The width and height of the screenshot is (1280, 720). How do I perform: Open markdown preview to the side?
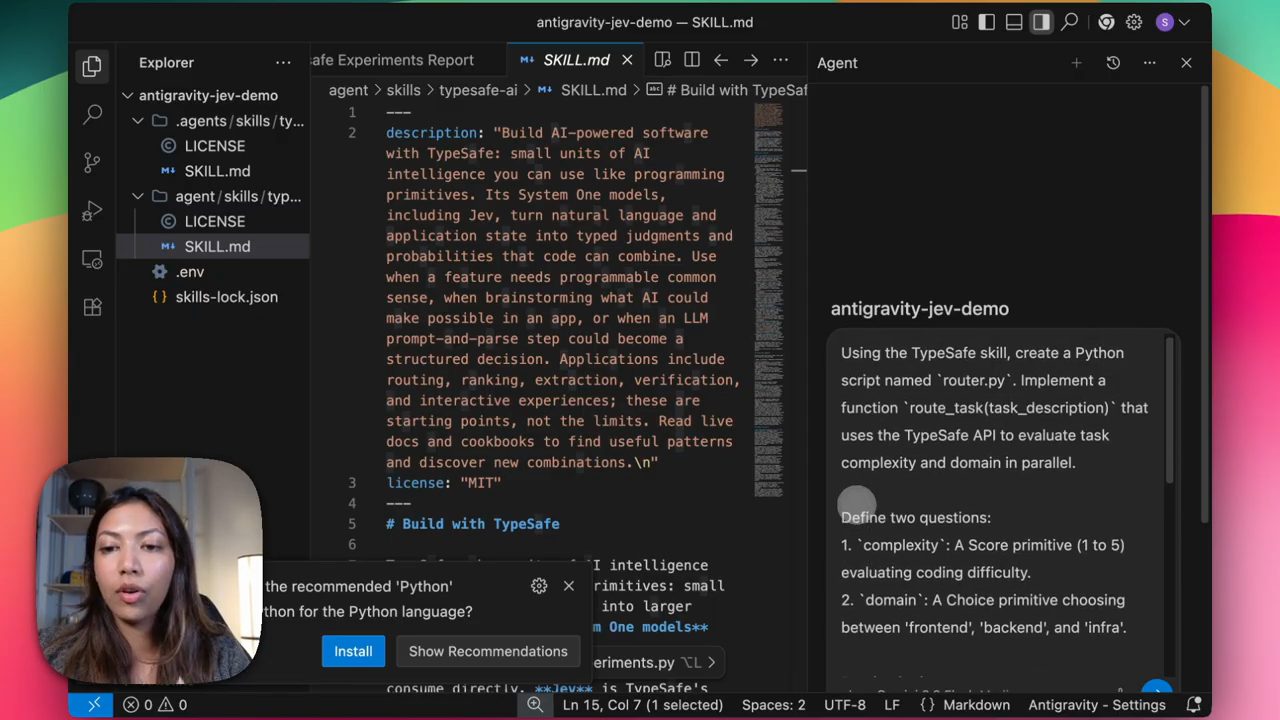(x=662, y=60)
